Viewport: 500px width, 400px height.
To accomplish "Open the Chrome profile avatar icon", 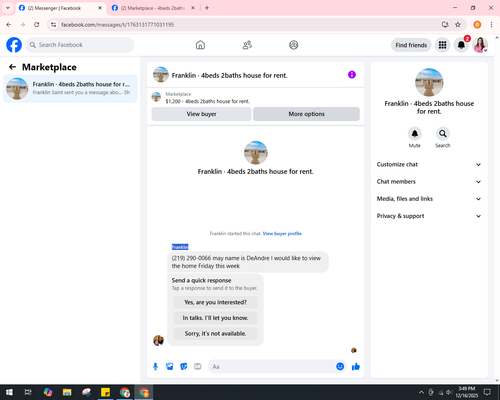I will [x=477, y=25].
